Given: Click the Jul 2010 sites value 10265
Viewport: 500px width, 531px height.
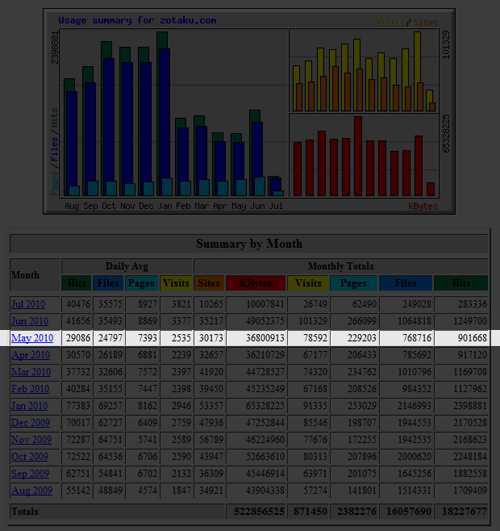Looking at the screenshot, I should click(x=211, y=304).
